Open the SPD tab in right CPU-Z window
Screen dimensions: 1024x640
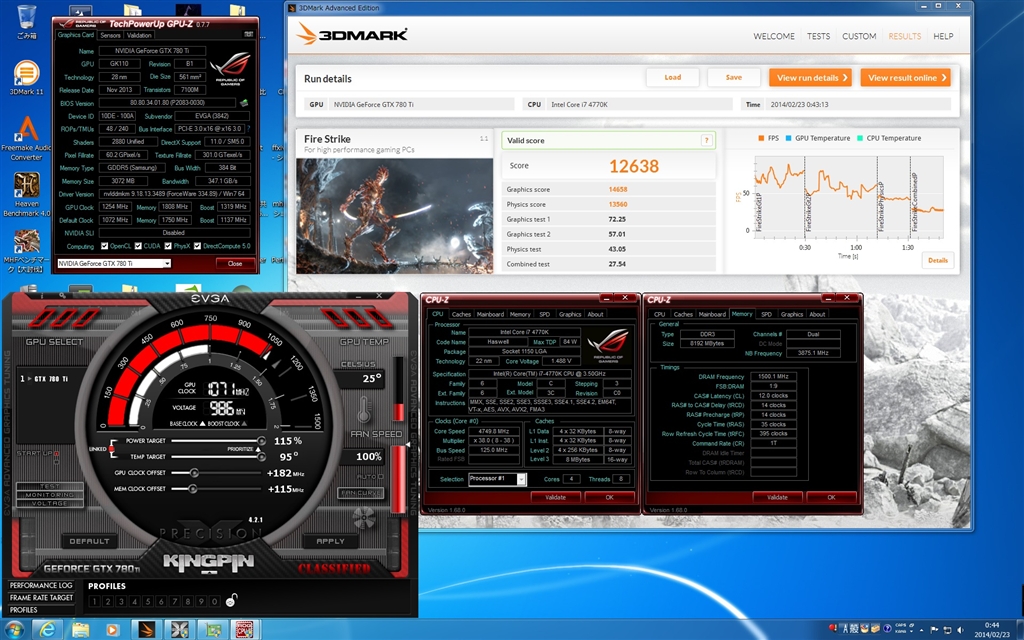[x=767, y=314]
